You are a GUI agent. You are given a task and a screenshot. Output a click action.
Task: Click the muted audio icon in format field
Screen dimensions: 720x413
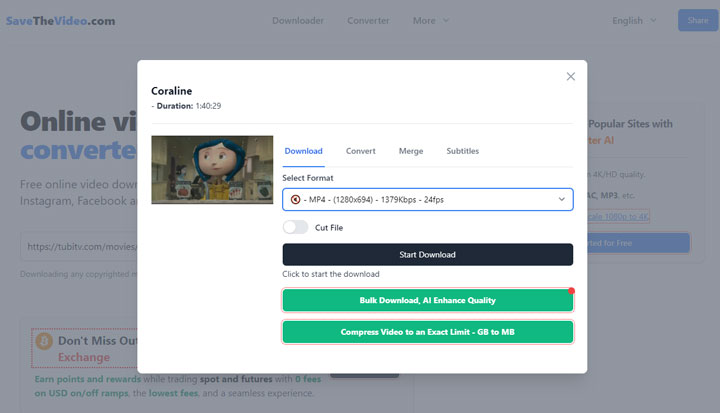[x=295, y=199]
